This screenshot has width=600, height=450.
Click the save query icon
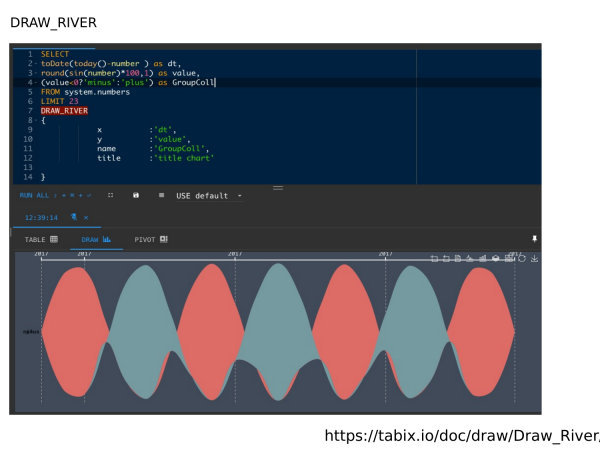136,195
